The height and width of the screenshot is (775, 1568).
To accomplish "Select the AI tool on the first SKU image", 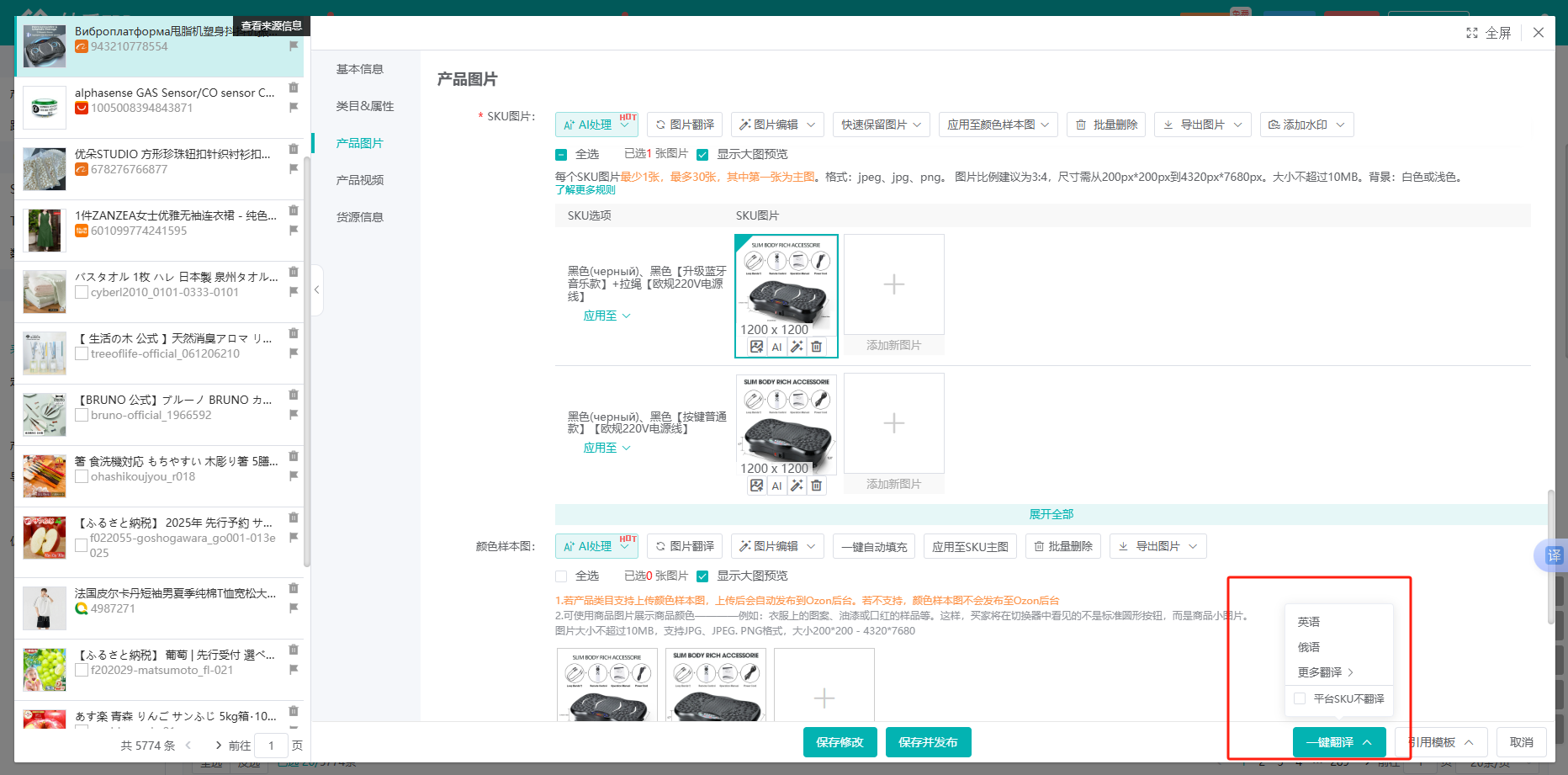I will (x=776, y=346).
